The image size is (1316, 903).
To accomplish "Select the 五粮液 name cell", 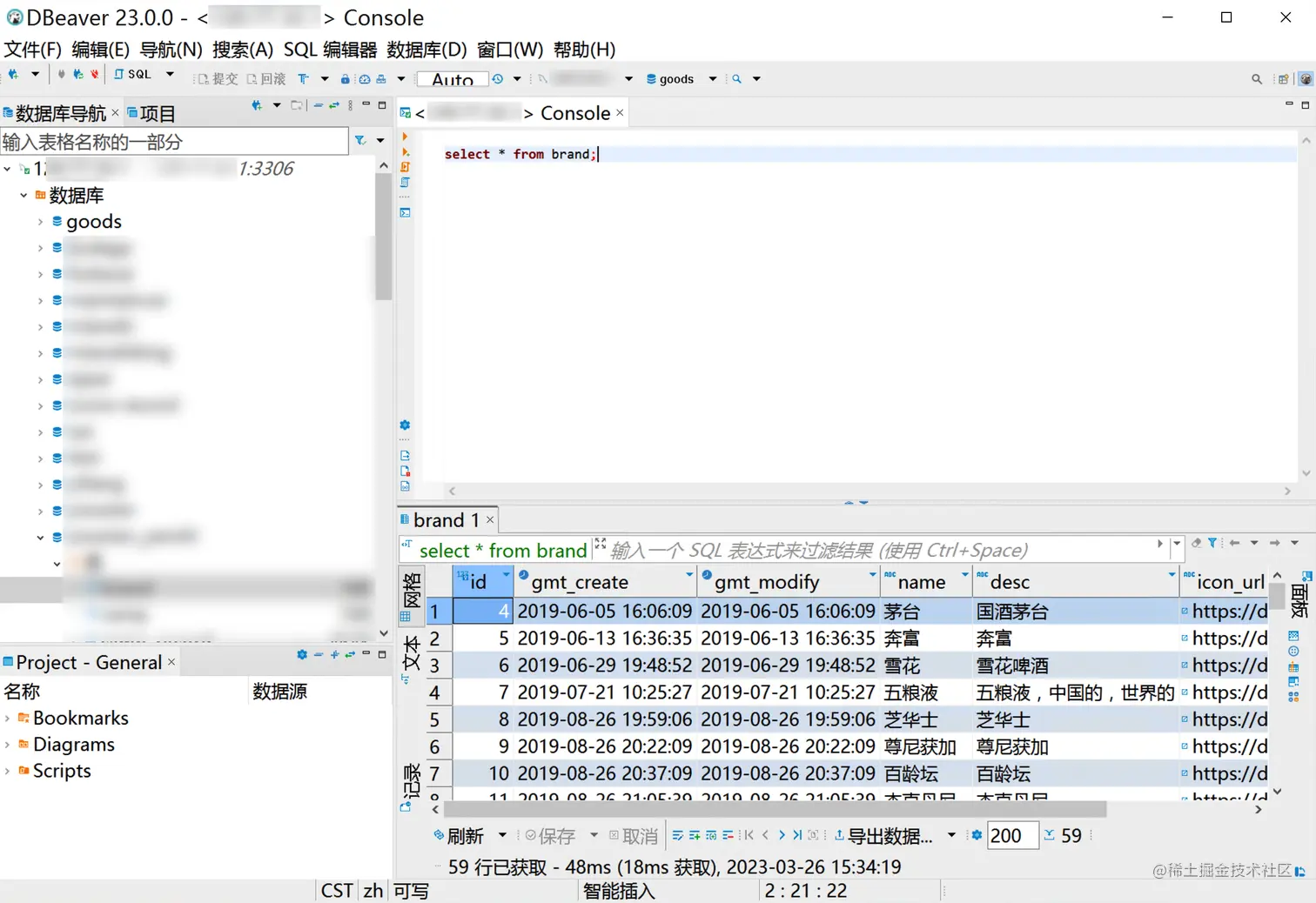I will (925, 692).
